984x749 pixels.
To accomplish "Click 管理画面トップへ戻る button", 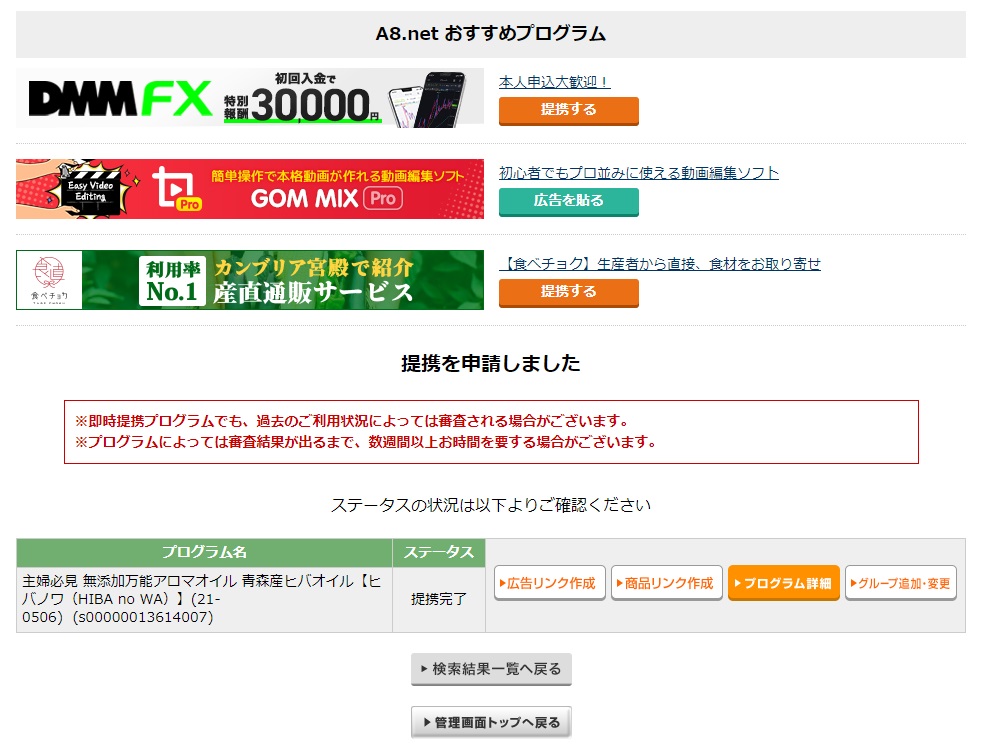I will tap(491, 722).
